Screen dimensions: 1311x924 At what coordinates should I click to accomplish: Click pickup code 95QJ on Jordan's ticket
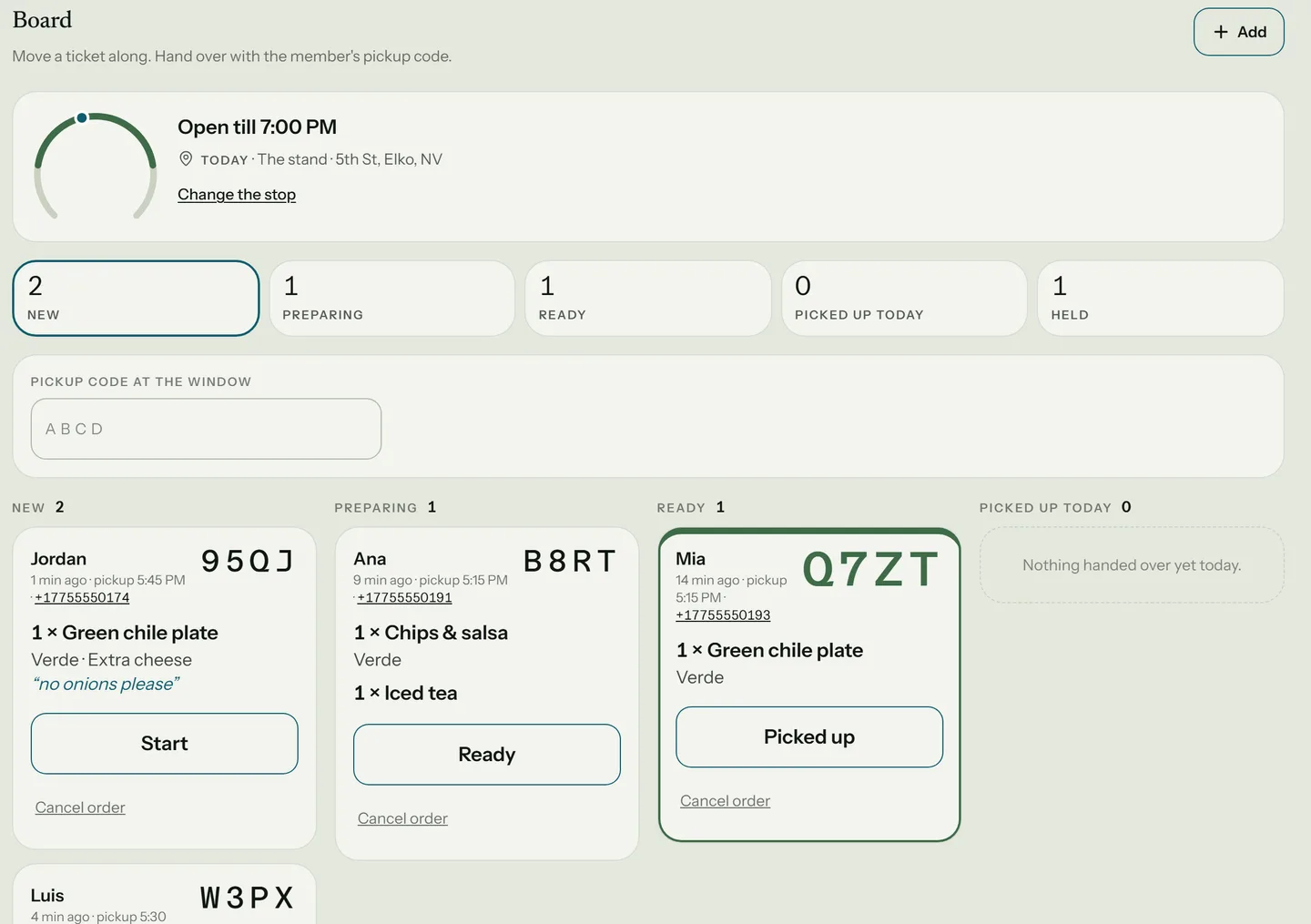pos(247,562)
